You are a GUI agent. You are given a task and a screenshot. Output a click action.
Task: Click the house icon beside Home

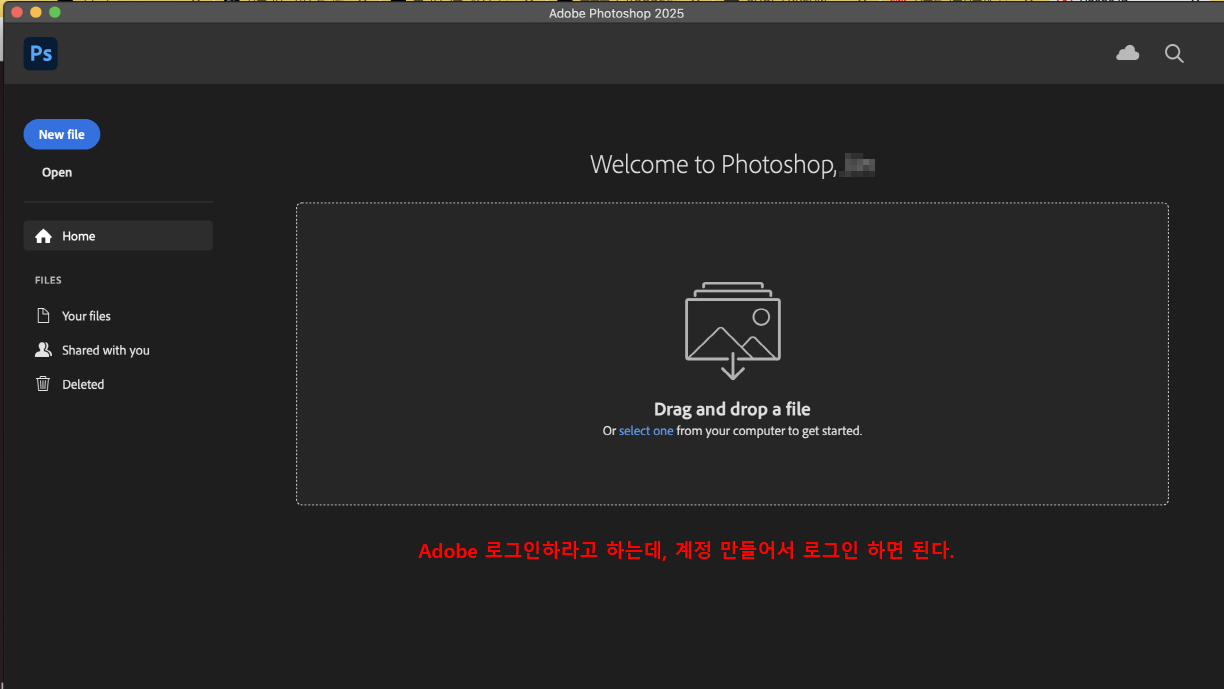point(43,235)
